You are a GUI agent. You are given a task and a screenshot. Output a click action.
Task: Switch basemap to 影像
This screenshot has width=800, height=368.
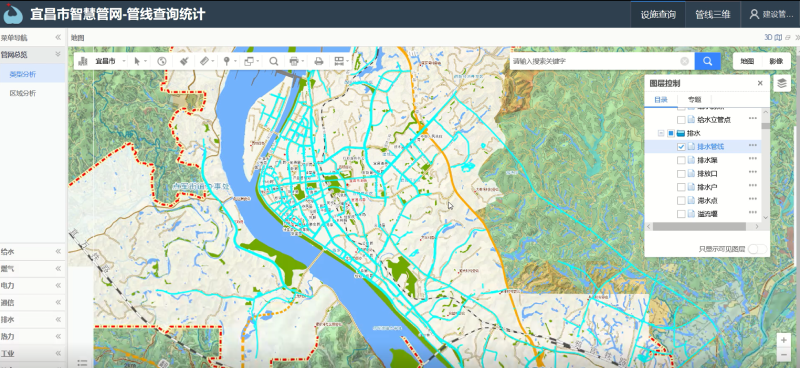[x=776, y=61]
